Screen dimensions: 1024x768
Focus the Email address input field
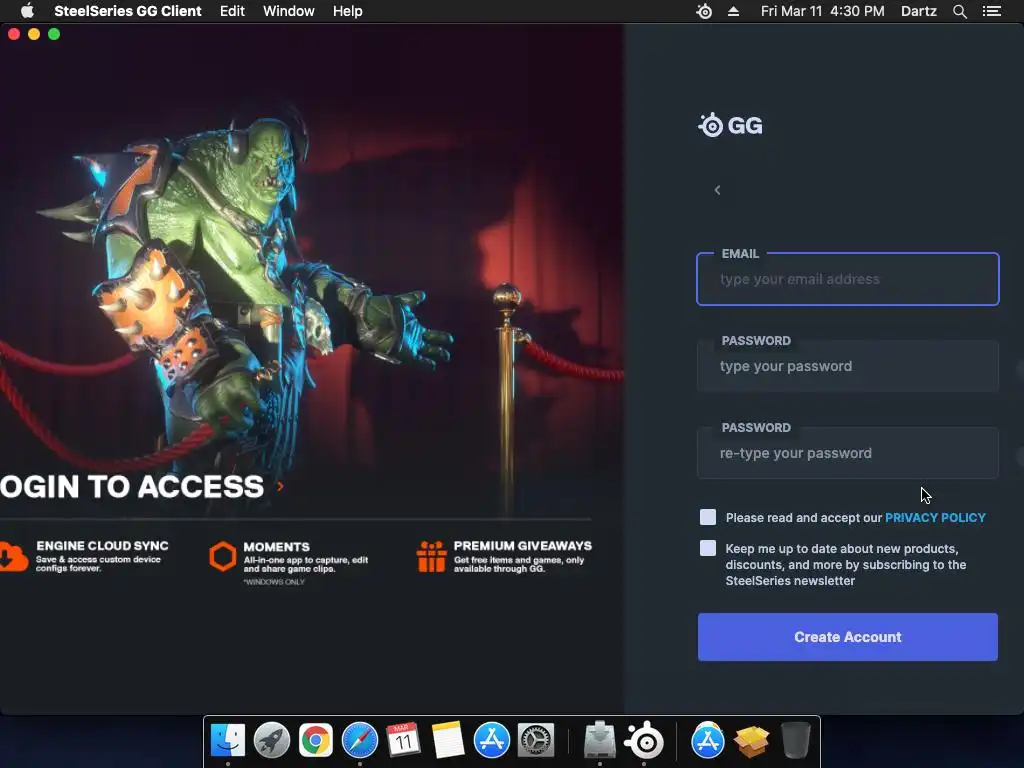(x=848, y=280)
